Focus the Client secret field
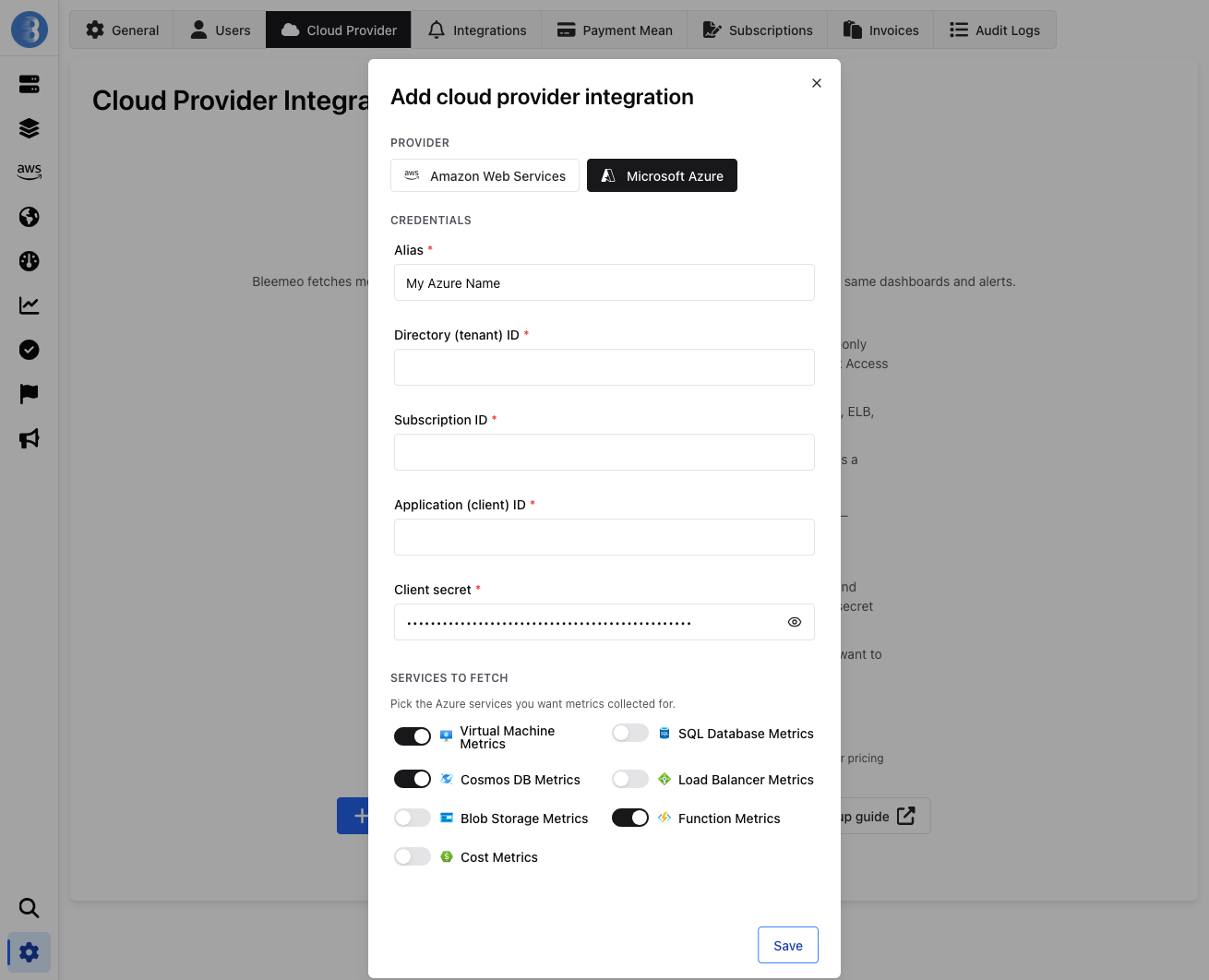Screen dimensions: 1209x980 point(604,622)
